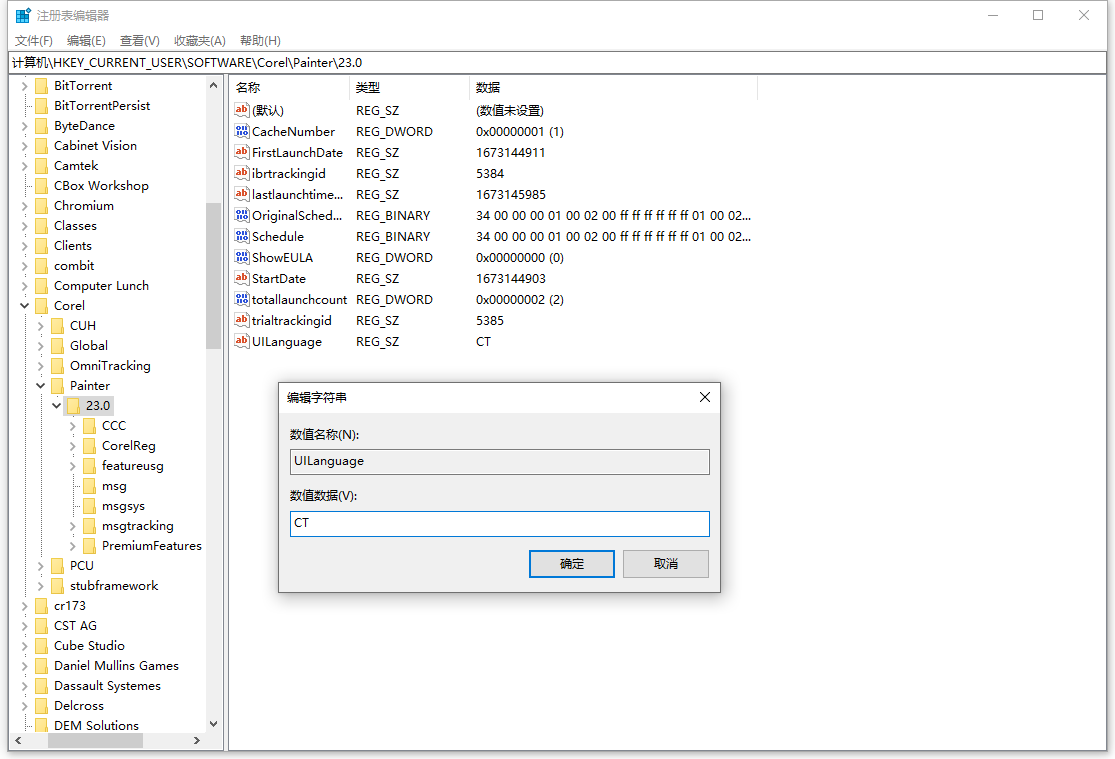Image resolution: width=1115 pixels, height=759 pixels.
Task: Click the 数值名称 field showing UILanguage
Action: click(x=500, y=461)
